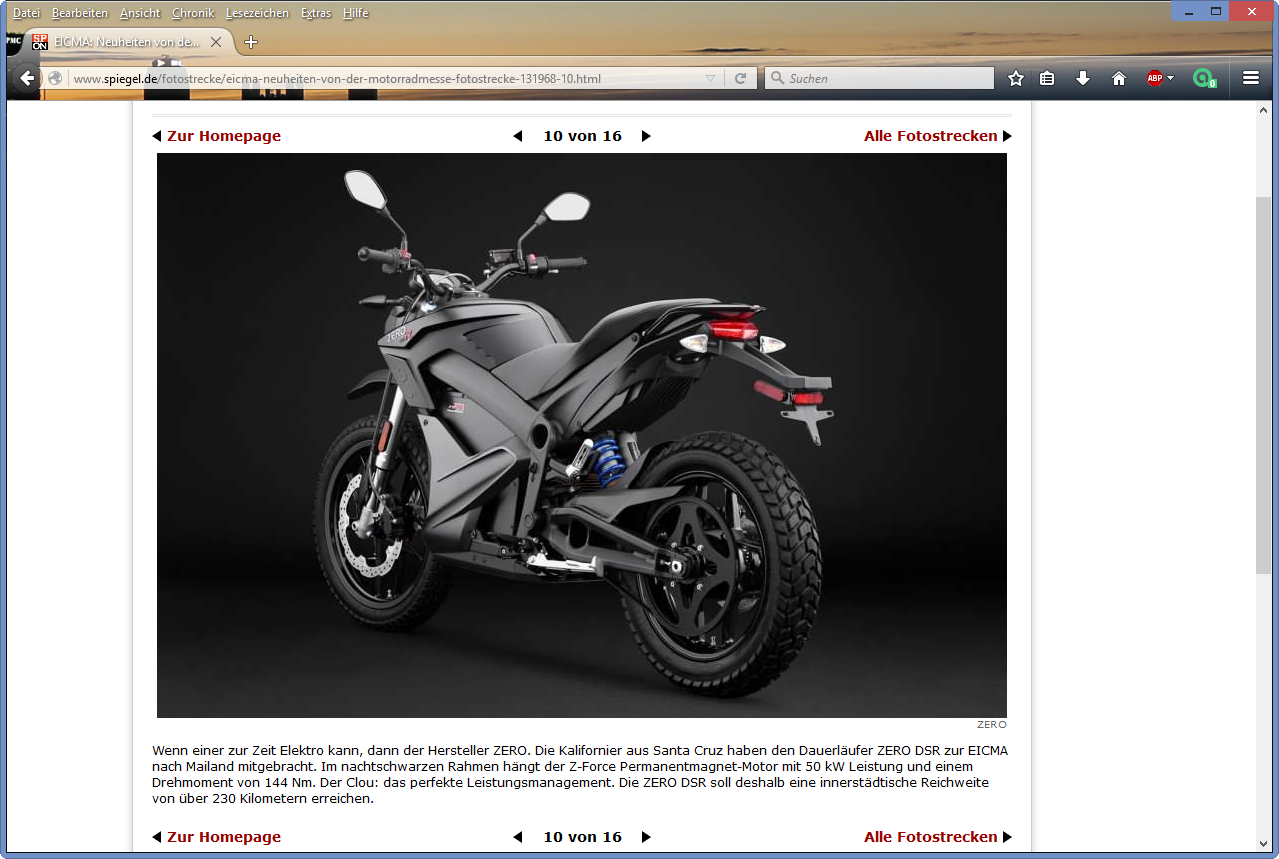Open the Lesezeichen menu
This screenshot has height=859, width=1279.
(257, 13)
